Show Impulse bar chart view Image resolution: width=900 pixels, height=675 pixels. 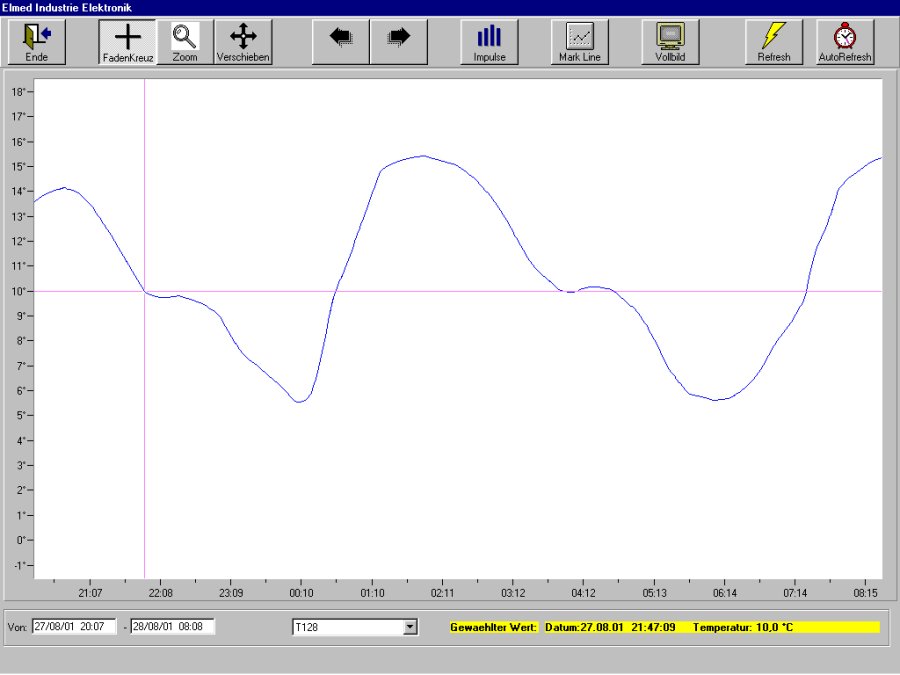coord(489,42)
